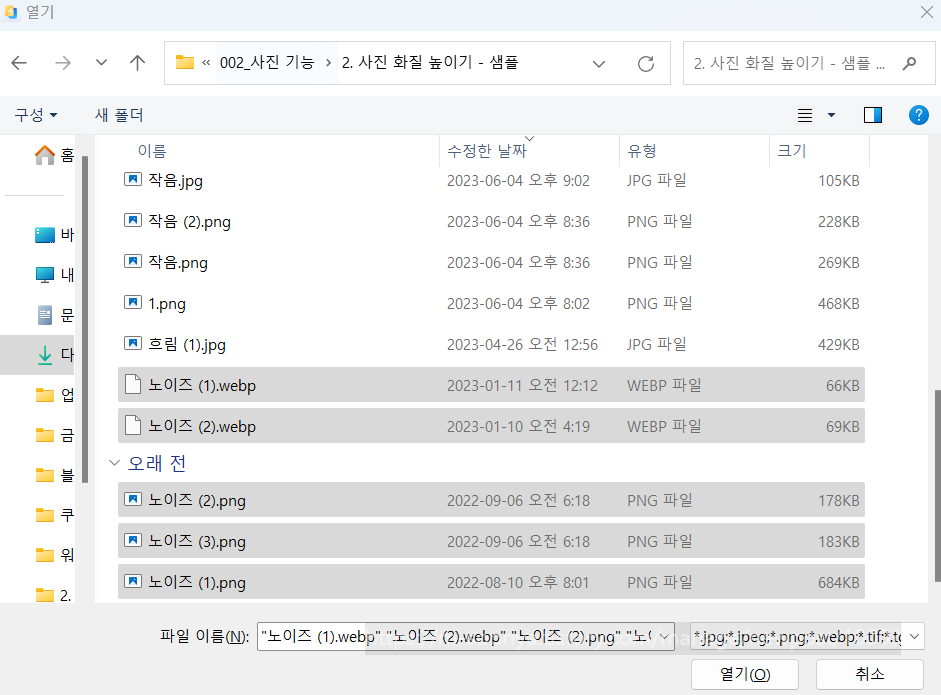The image size is (941, 695).
Task: Open sidebar folder 쿠
Action: tap(54, 515)
